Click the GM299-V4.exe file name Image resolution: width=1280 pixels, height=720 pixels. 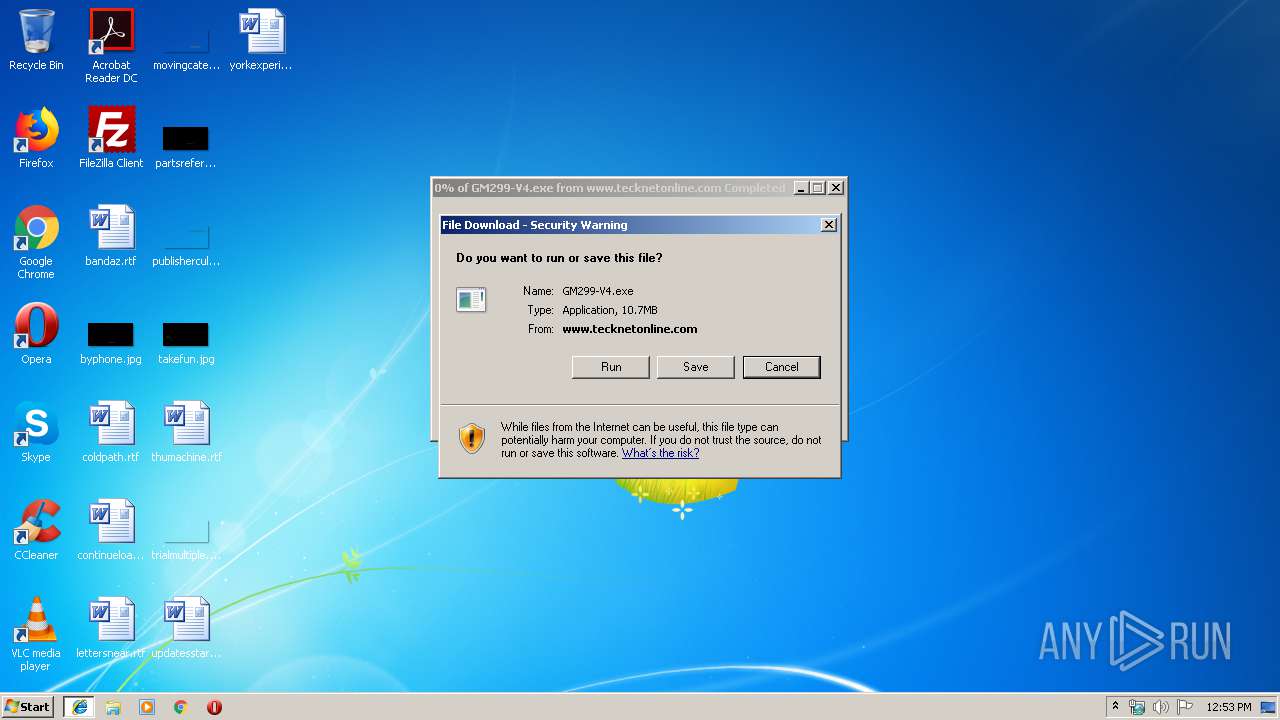(x=598, y=291)
